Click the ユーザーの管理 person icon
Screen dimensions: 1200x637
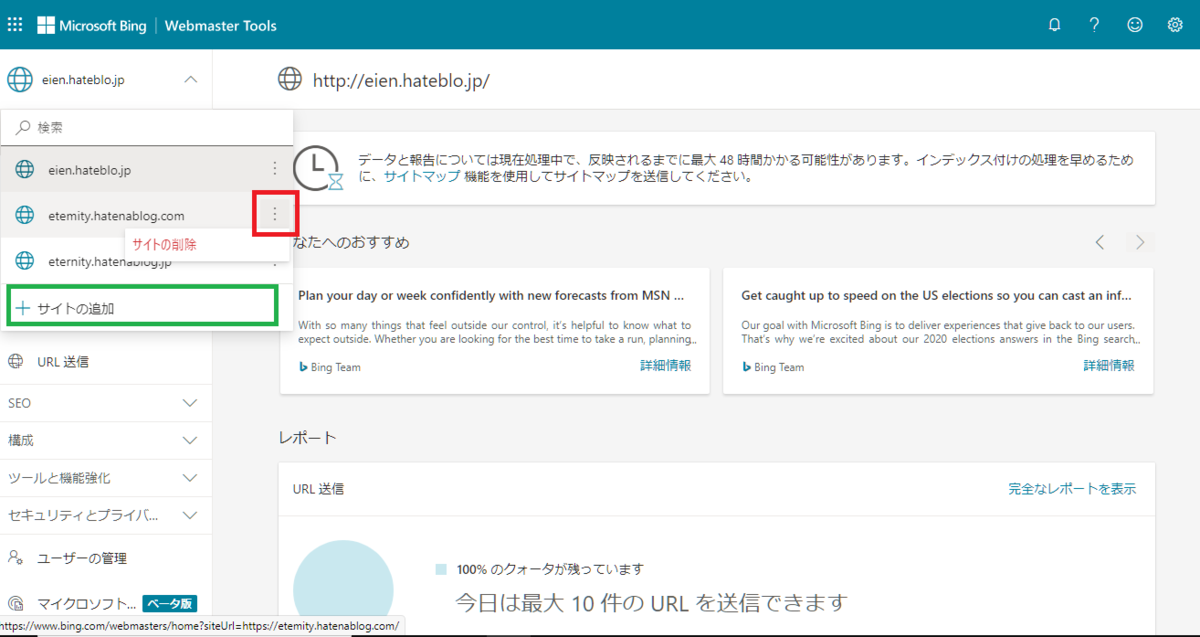(15, 557)
